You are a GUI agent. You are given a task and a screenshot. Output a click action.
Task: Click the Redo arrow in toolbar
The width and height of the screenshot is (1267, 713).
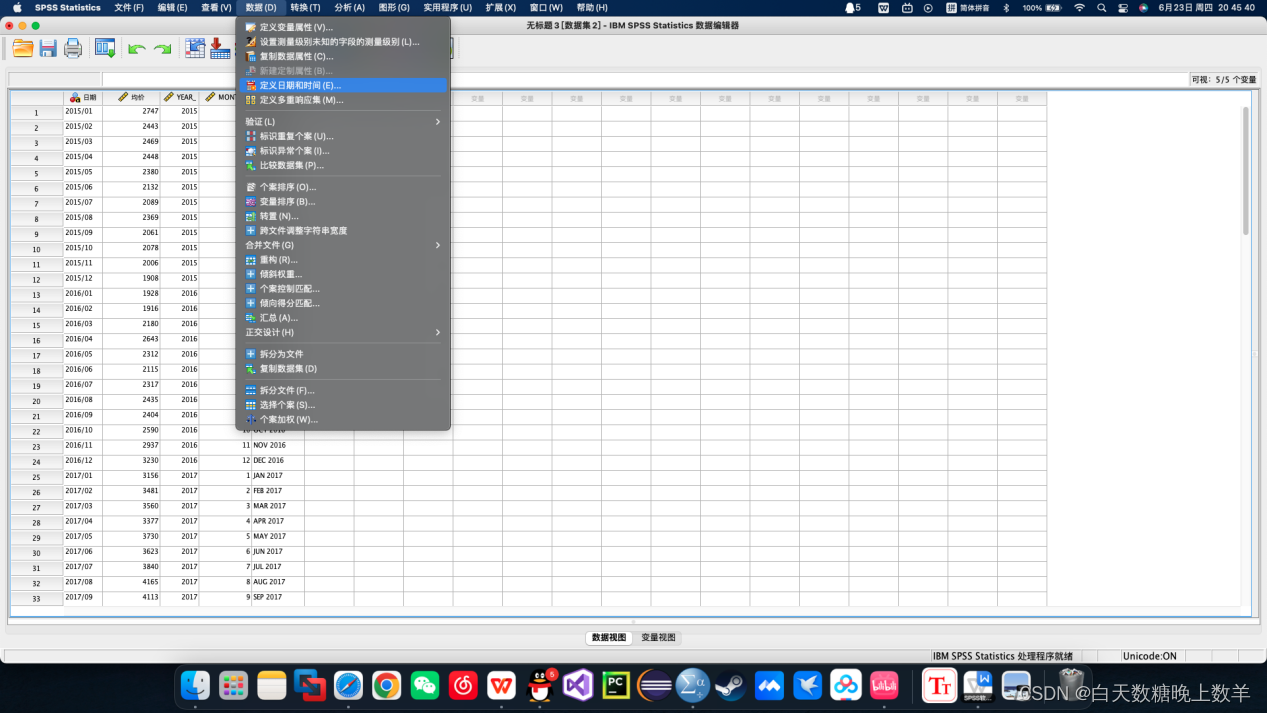(162, 49)
